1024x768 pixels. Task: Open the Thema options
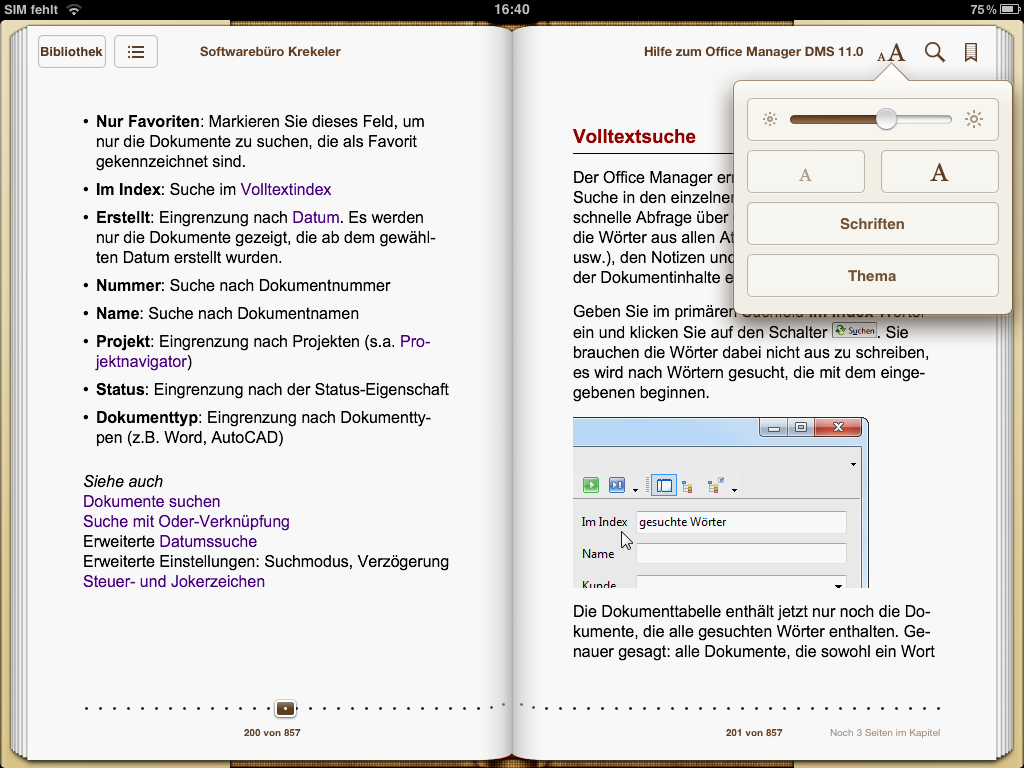click(x=872, y=276)
